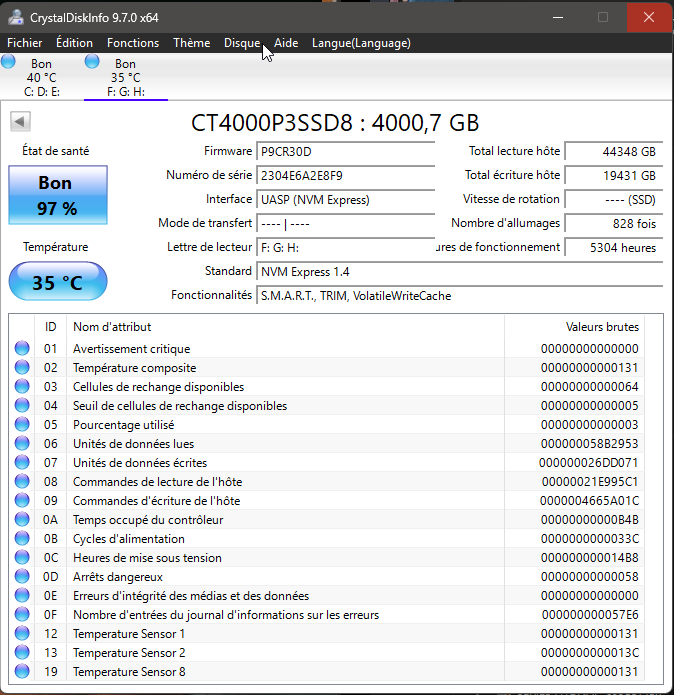
Task: Click the health orb for disk F: G: H:
Action: [x=93, y=62]
